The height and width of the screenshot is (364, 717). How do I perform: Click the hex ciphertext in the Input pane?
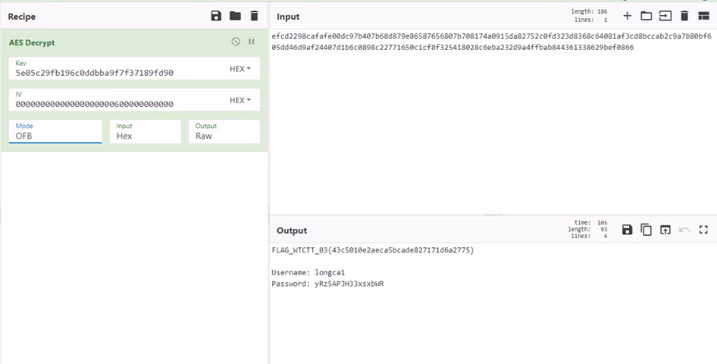[491, 42]
